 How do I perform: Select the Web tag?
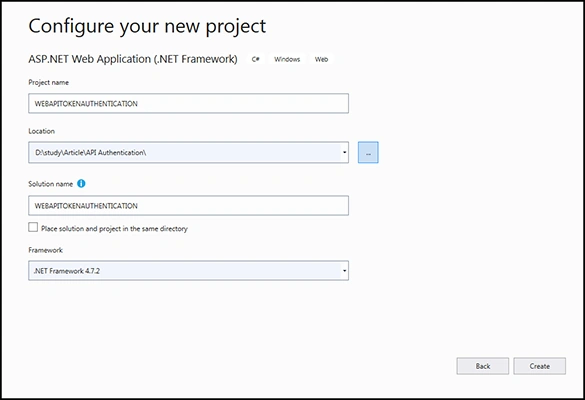tap(321, 59)
